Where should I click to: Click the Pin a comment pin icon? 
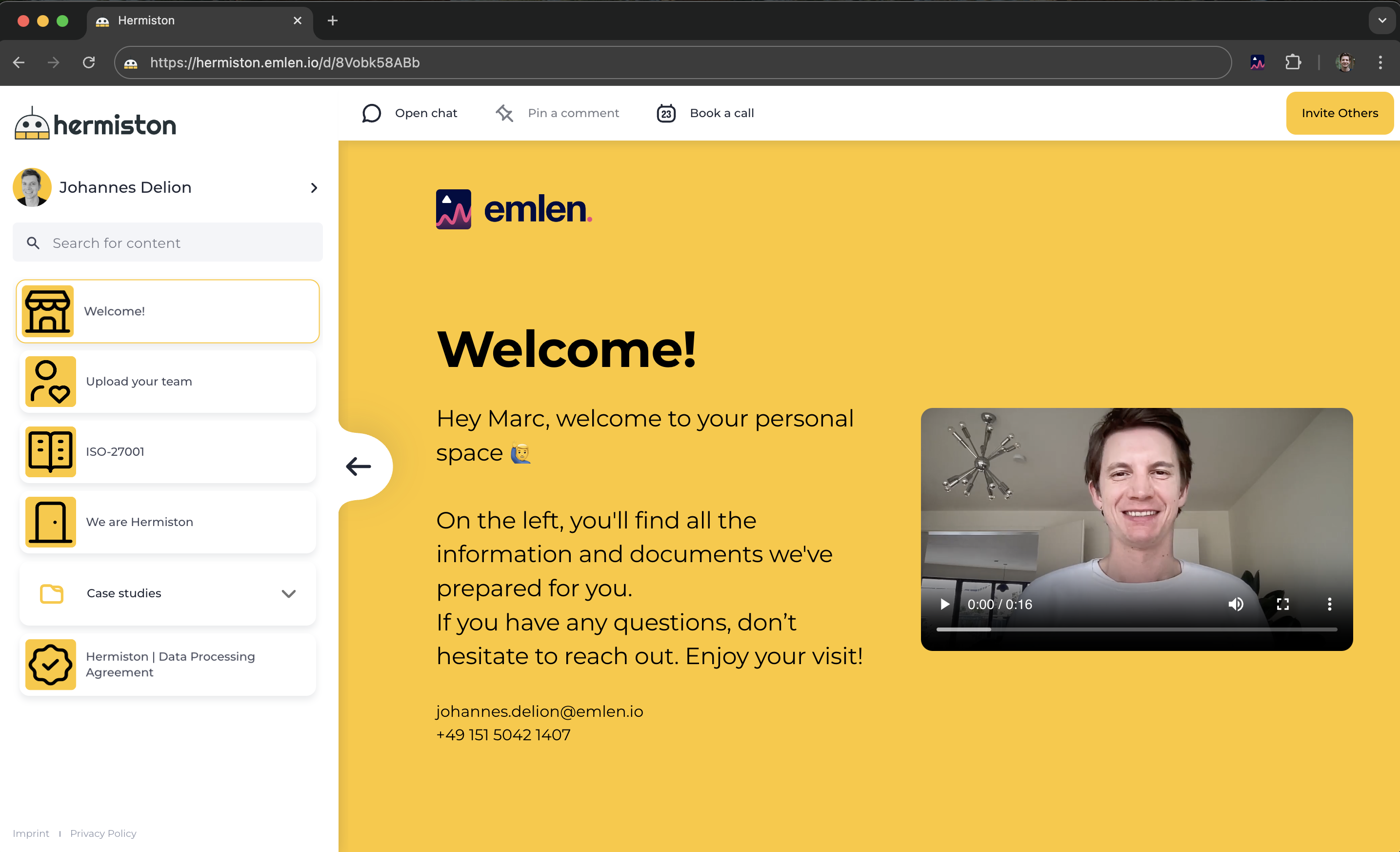coord(504,113)
